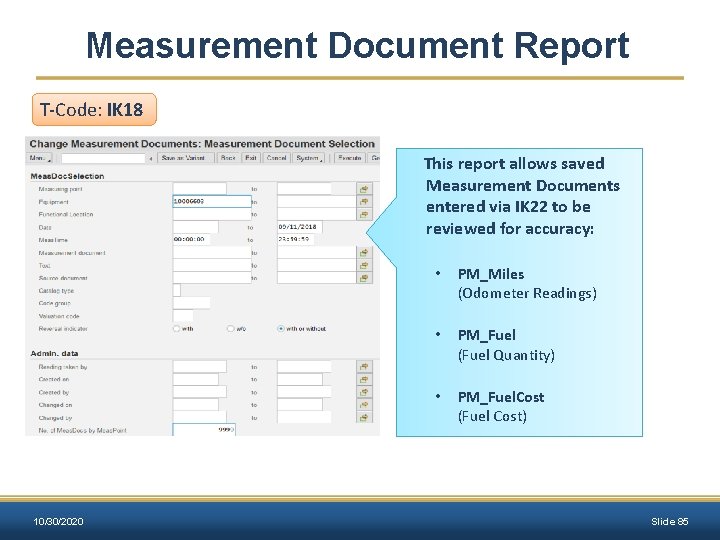Open multiple selection for Text row
Screen dimensions: 720x540
[x=364, y=265]
